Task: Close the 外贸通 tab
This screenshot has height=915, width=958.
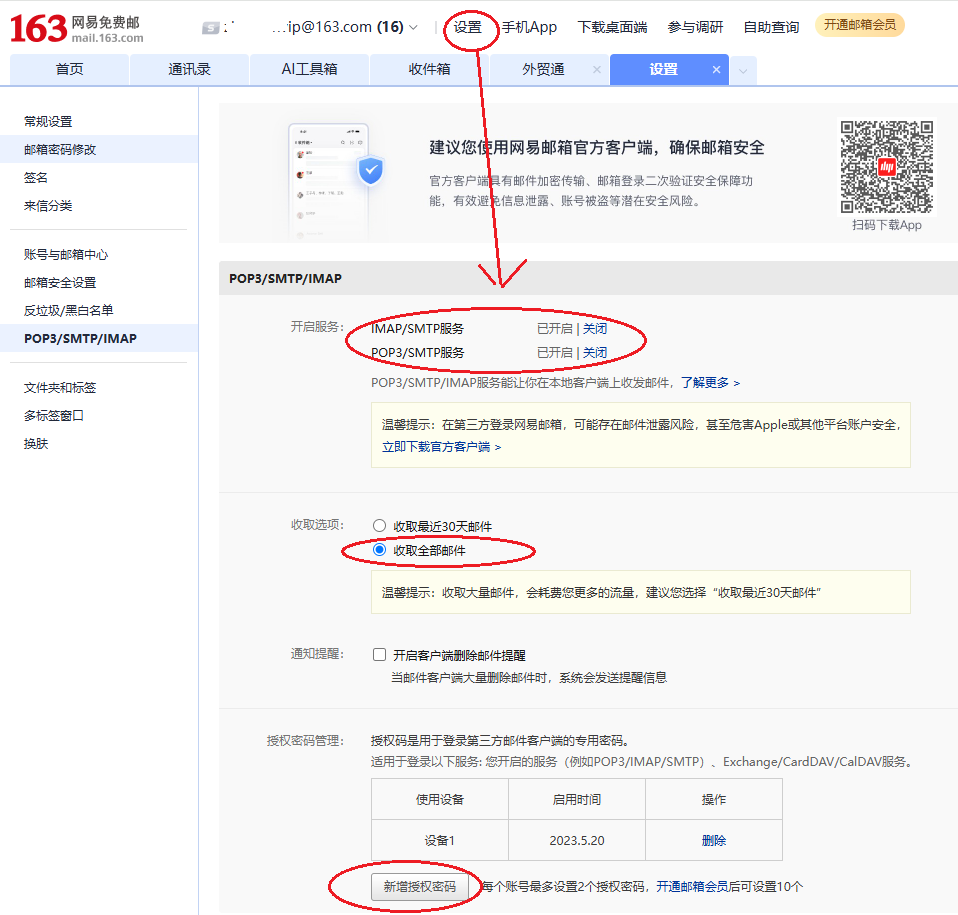Action: pos(597,70)
